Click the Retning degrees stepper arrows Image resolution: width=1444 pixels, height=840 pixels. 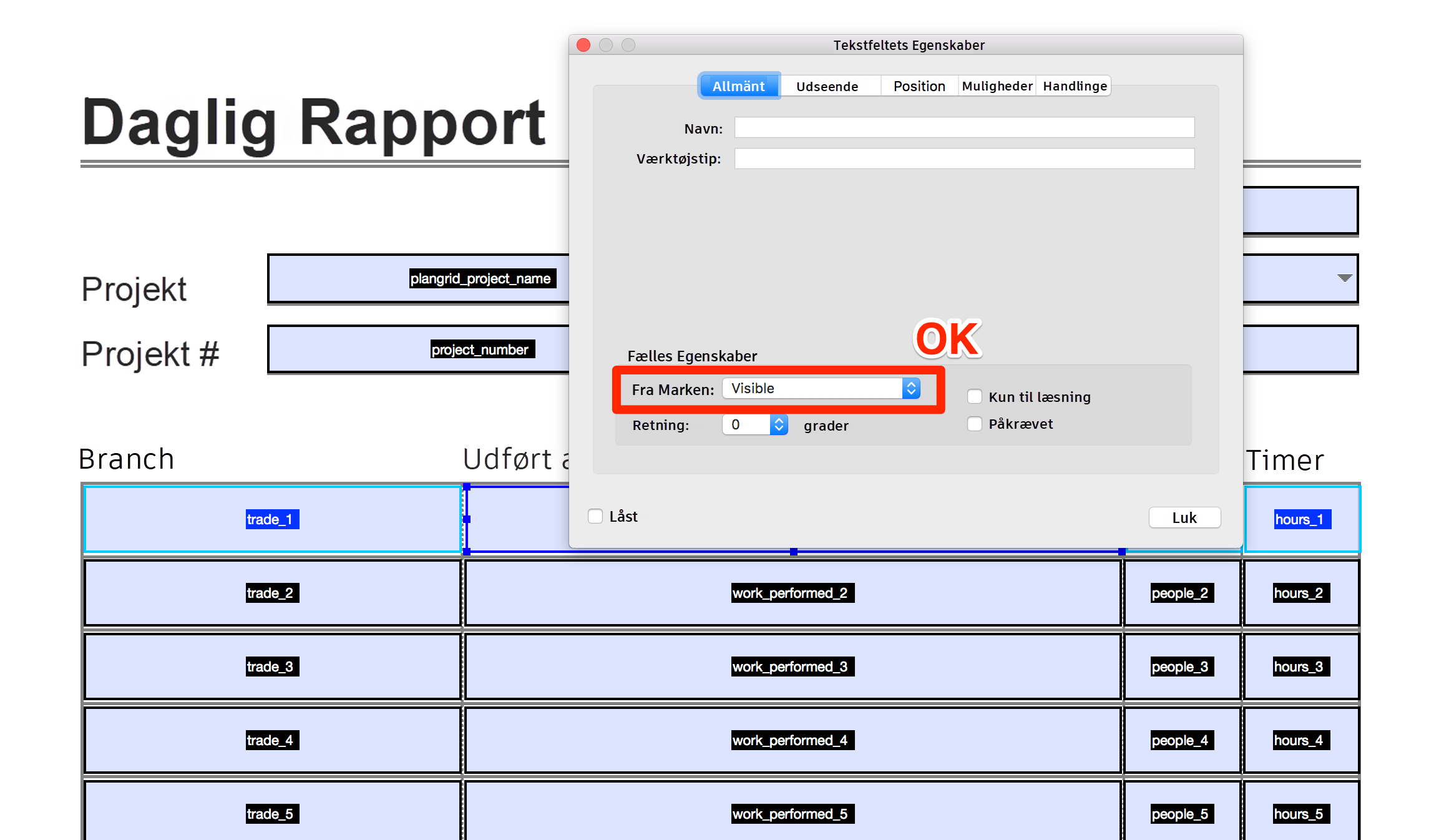point(779,425)
